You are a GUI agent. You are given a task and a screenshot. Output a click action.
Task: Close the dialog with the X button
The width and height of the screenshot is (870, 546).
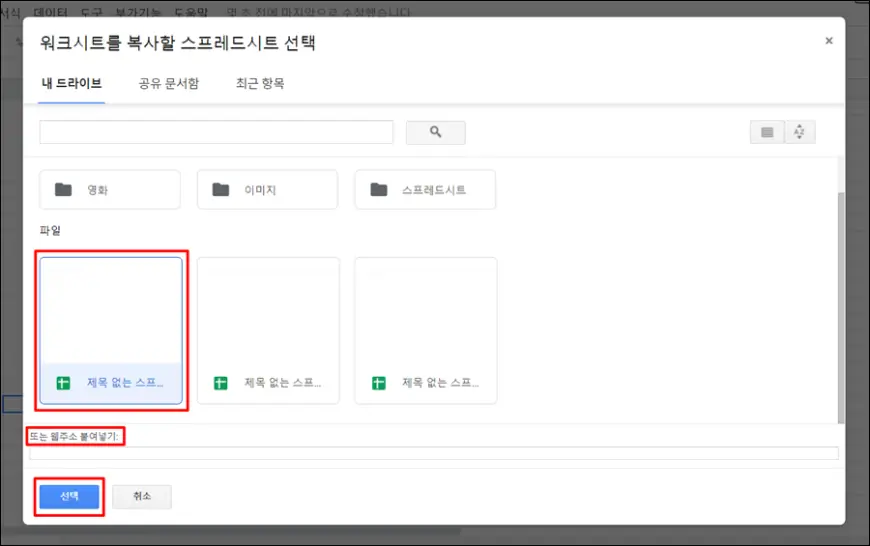828,41
